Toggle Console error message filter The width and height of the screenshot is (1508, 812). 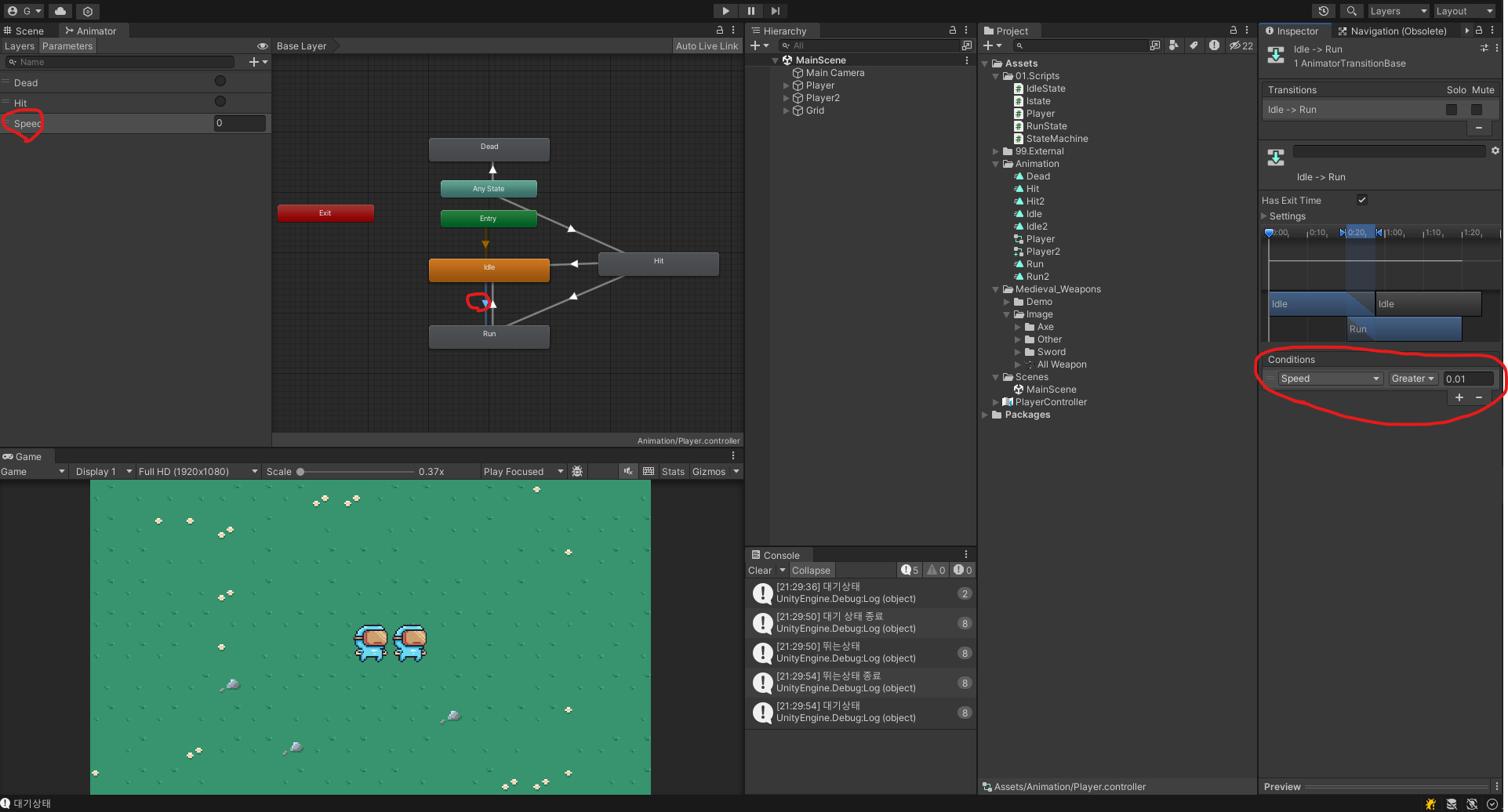pos(963,570)
